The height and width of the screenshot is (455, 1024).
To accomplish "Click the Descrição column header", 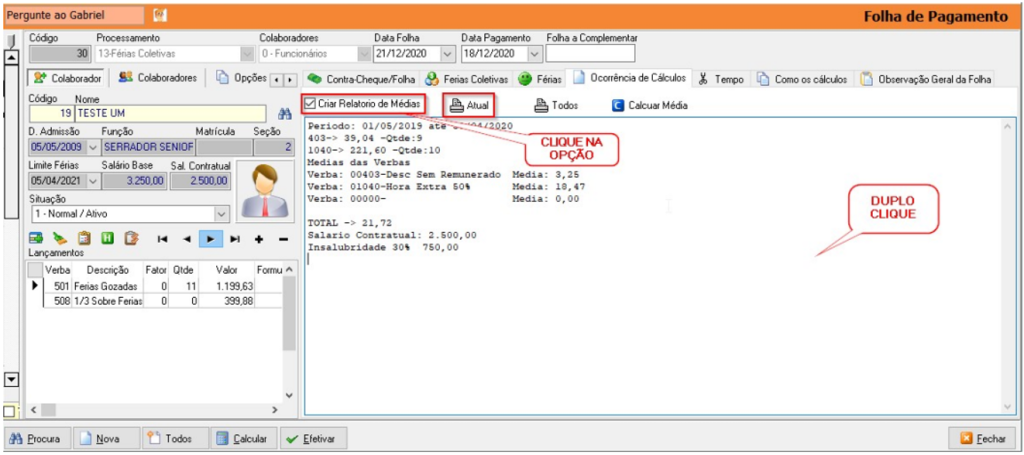I will [x=107, y=270].
